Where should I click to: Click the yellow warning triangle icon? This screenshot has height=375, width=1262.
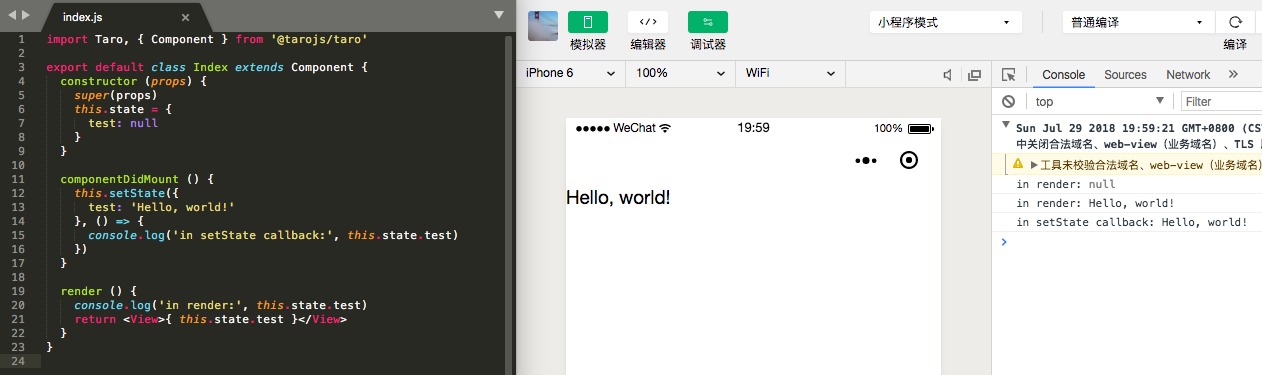tap(1018, 163)
